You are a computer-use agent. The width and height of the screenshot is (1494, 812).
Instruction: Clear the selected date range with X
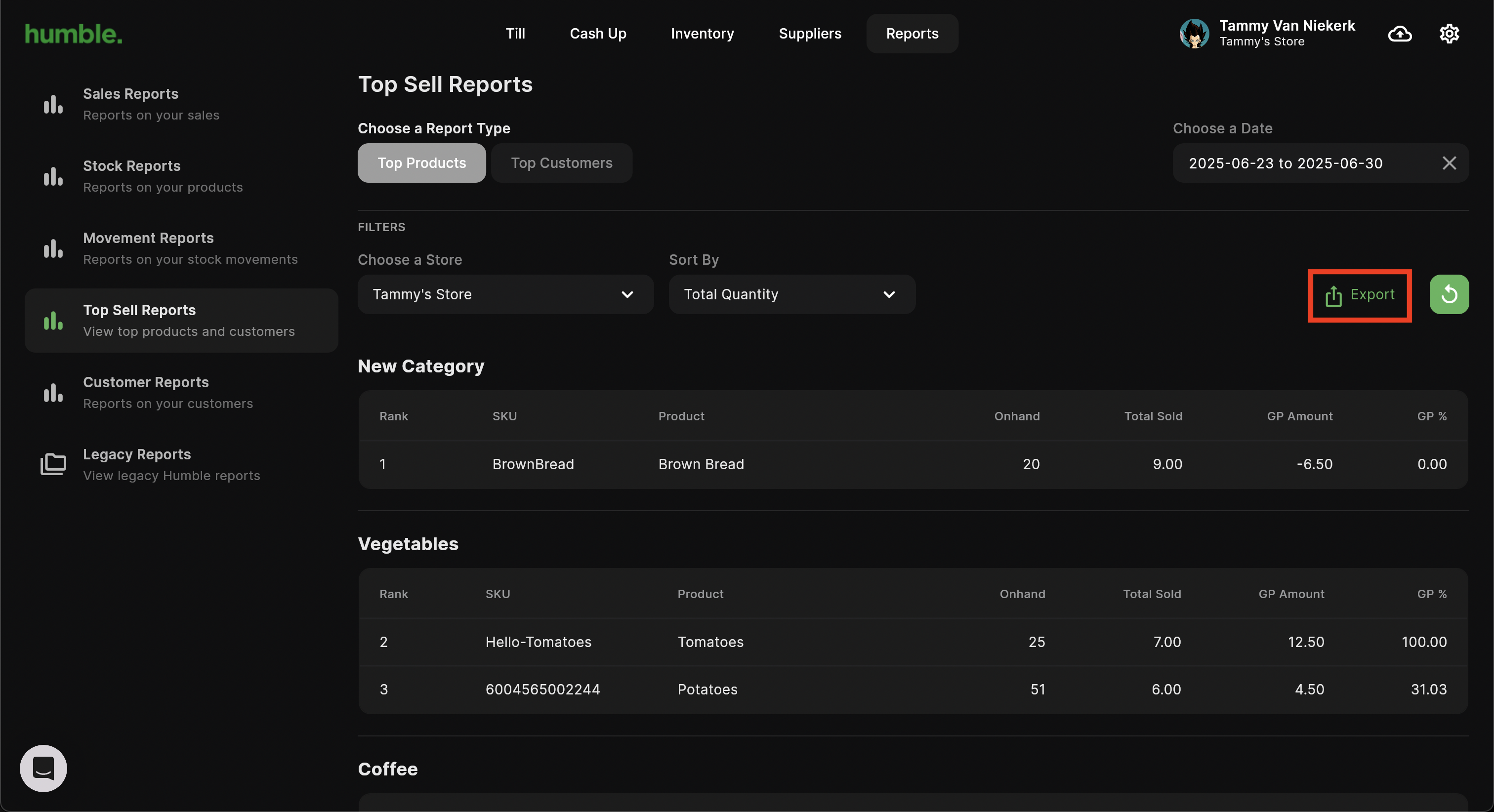[x=1449, y=163]
